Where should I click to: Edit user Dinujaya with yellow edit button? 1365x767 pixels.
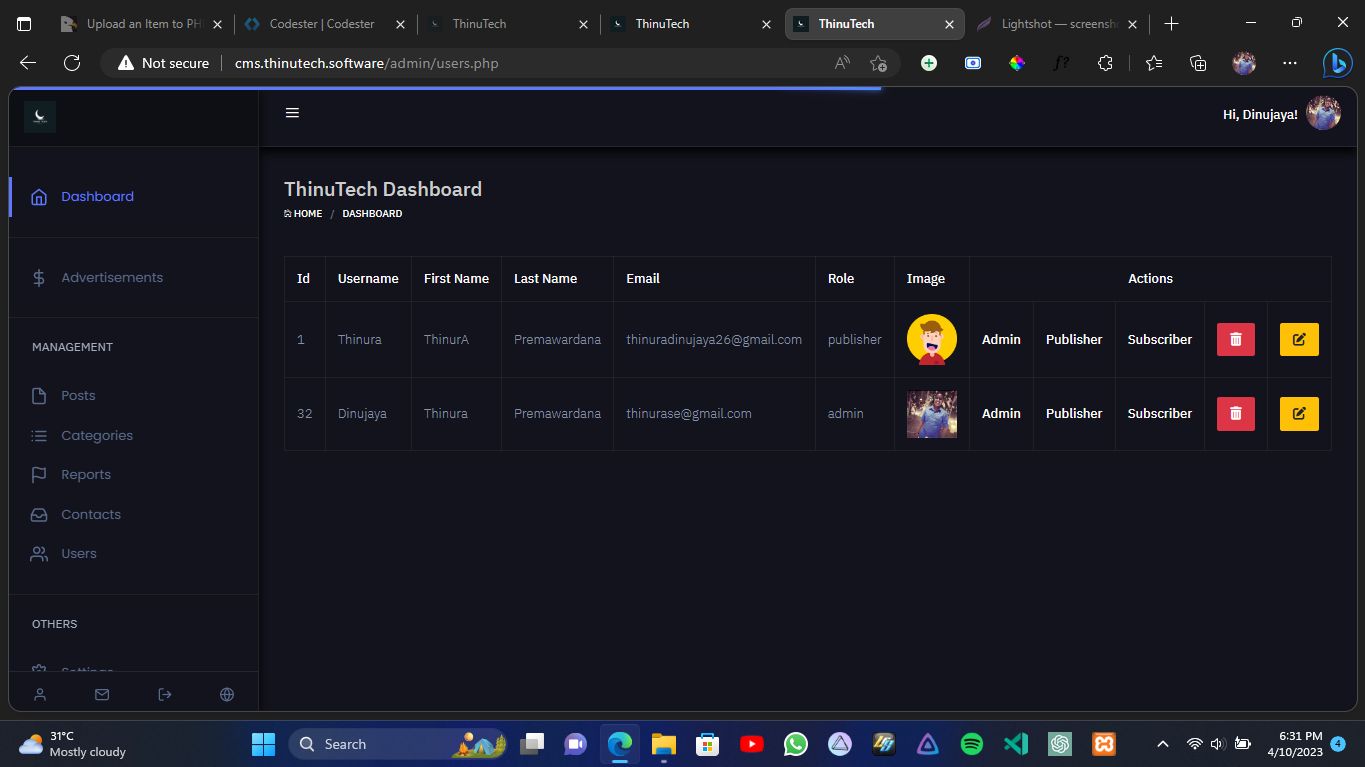click(1299, 413)
